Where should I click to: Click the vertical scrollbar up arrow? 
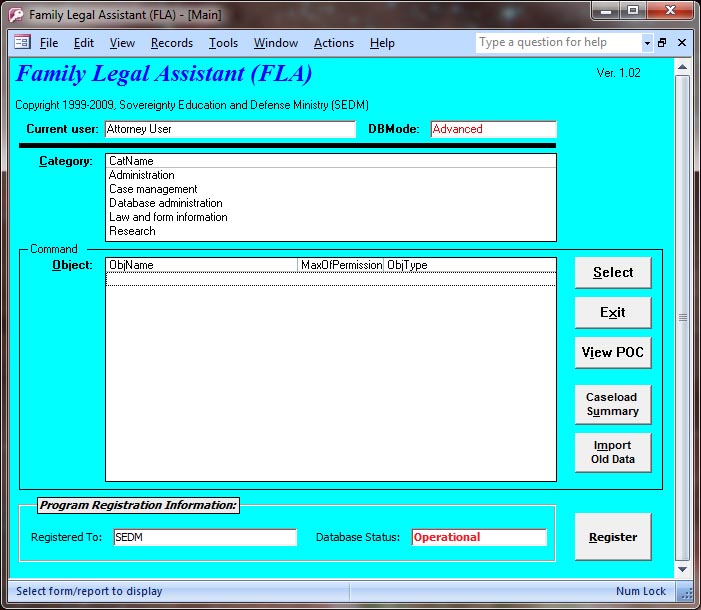[682, 67]
